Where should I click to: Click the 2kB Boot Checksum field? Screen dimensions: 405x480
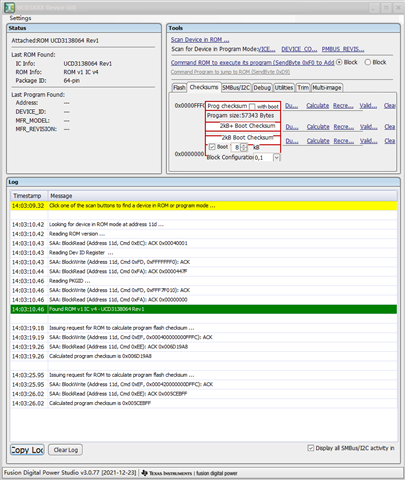click(x=243, y=138)
